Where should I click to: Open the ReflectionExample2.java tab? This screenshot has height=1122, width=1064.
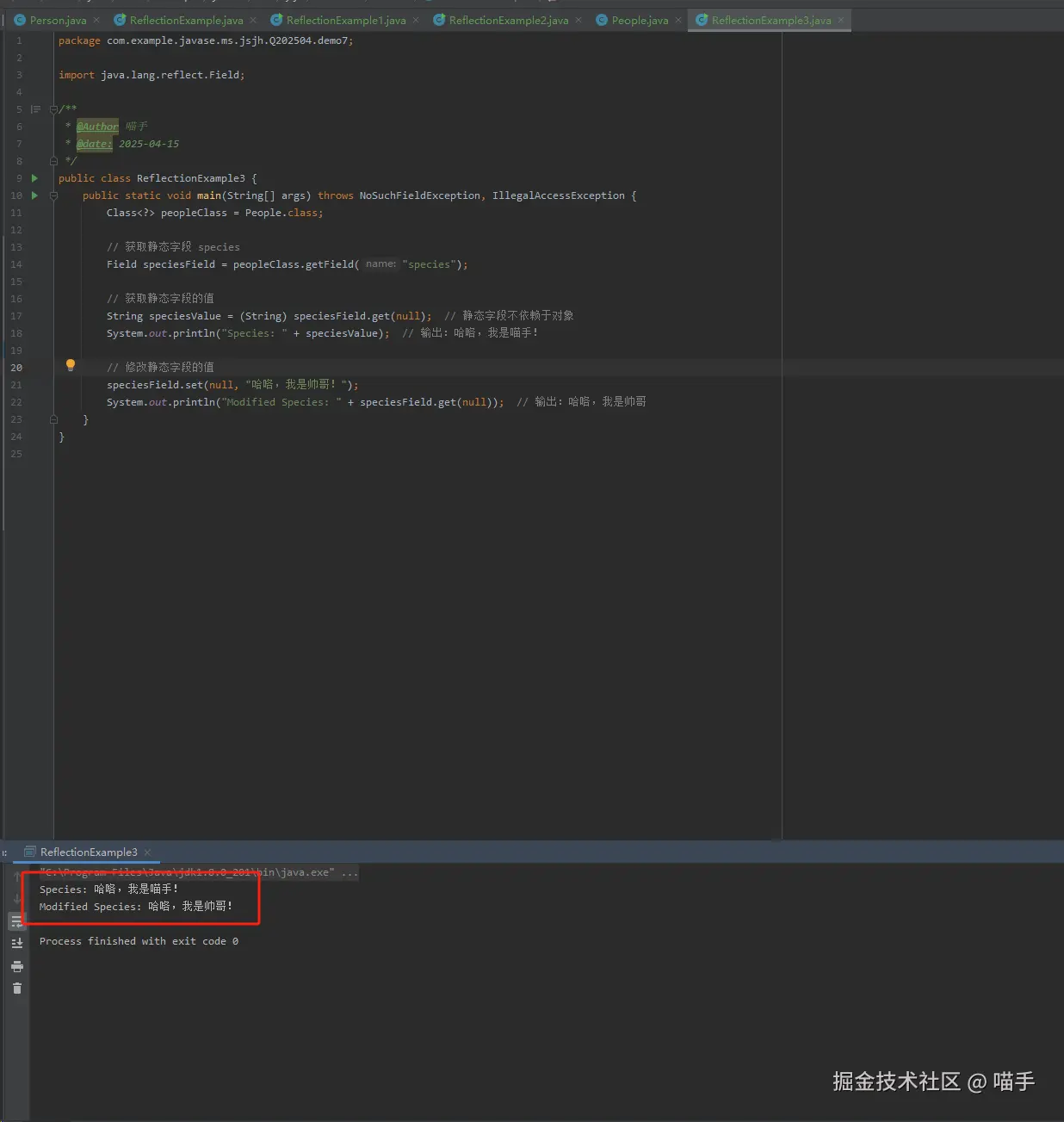tap(509, 20)
